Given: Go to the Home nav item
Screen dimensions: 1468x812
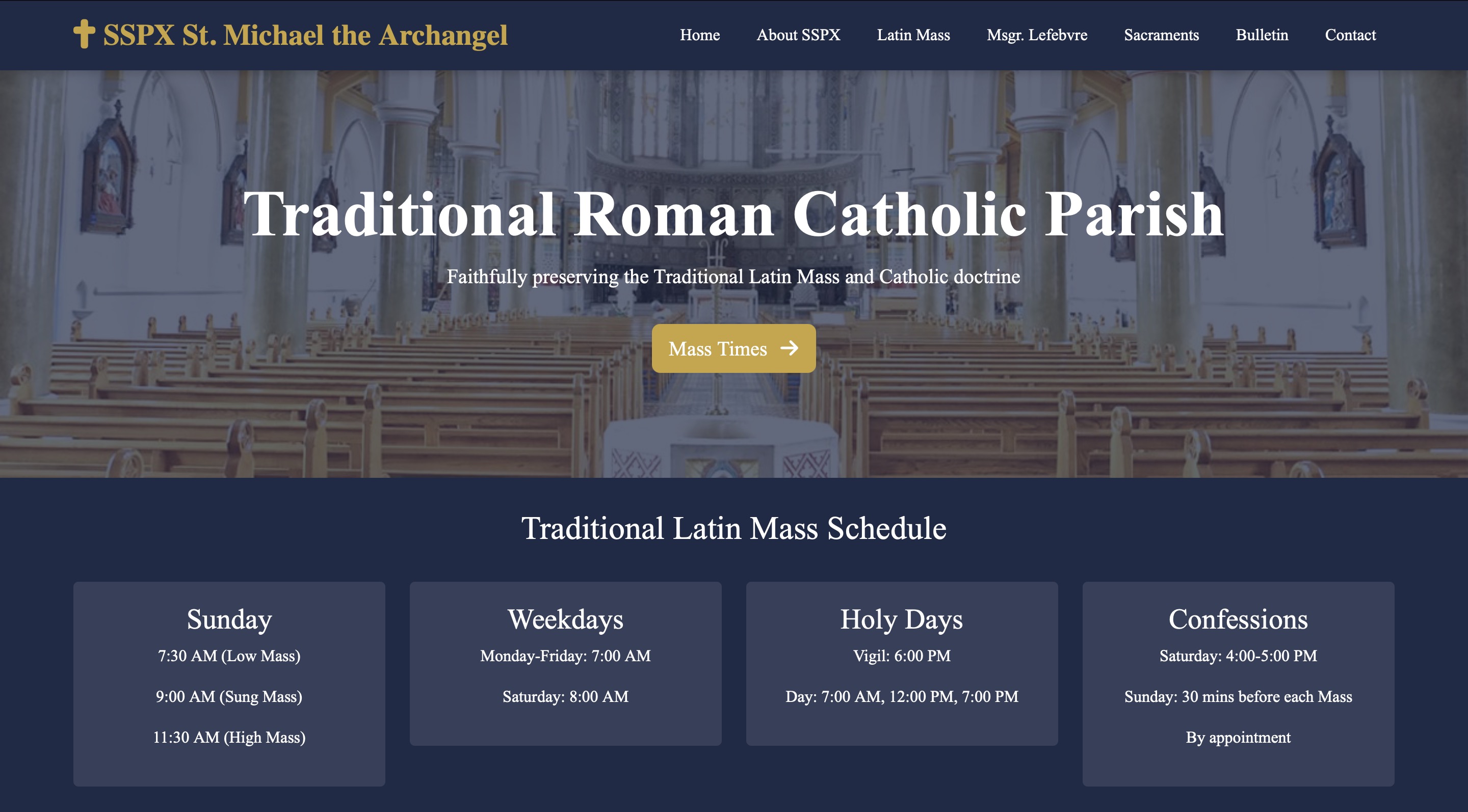Looking at the screenshot, I should click(700, 35).
